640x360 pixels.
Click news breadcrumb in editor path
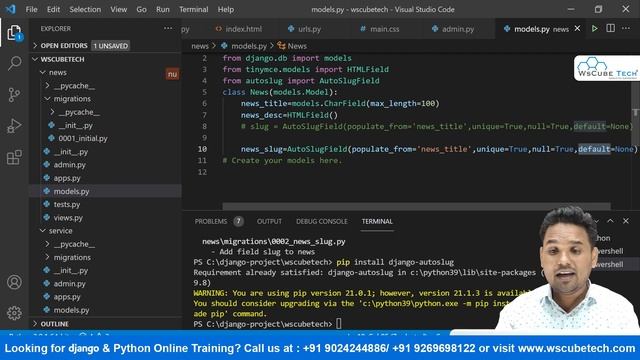click(200, 46)
